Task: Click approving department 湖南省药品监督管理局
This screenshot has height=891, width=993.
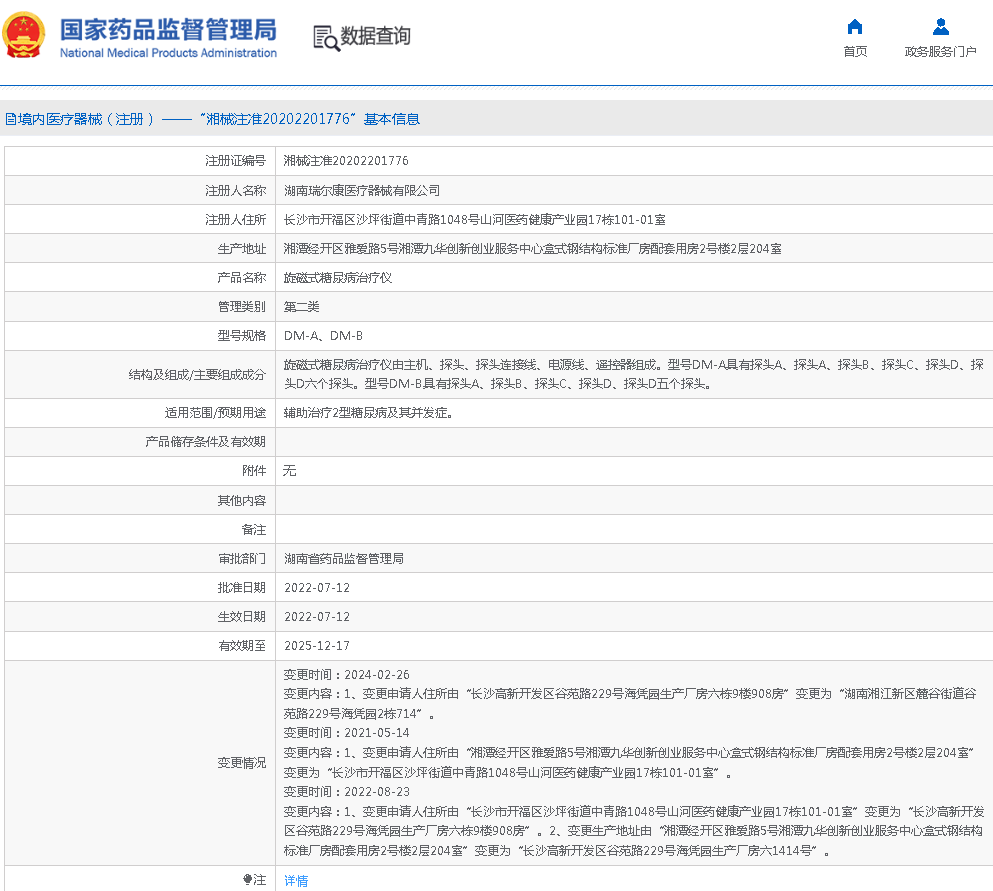Action: 344,558
